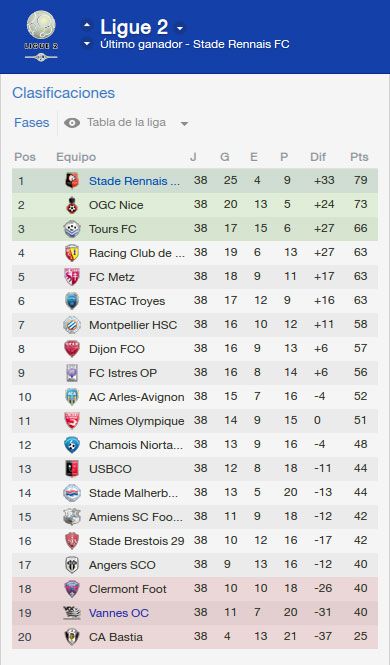This screenshot has height=665, width=390.
Task: Open the Stade Rennais team link
Action: pos(134,181)
